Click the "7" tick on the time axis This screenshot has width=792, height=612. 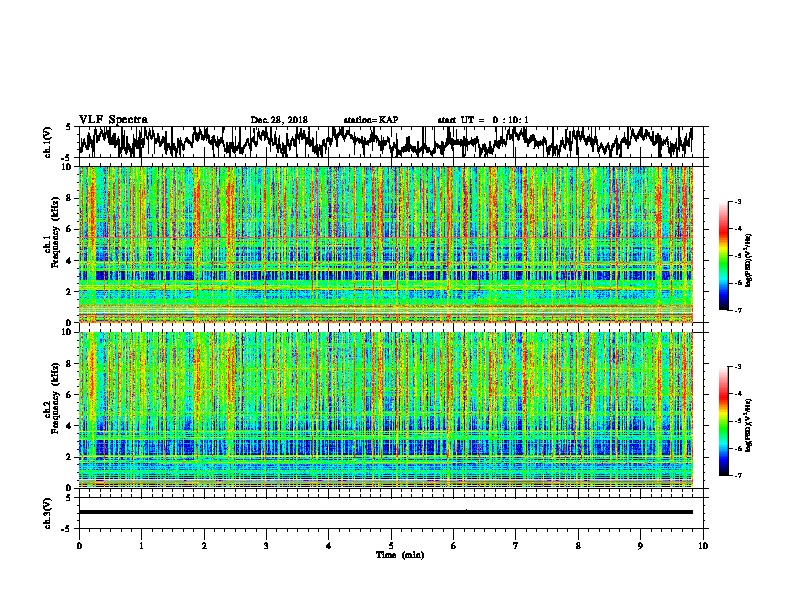[x=516, y=546]
